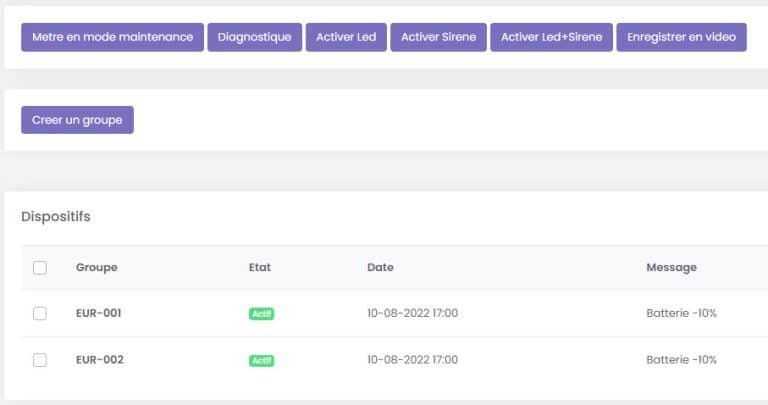Open the EUR-002 group entry
This screenshot has height=405, width=768.
[x=99, y=359]
